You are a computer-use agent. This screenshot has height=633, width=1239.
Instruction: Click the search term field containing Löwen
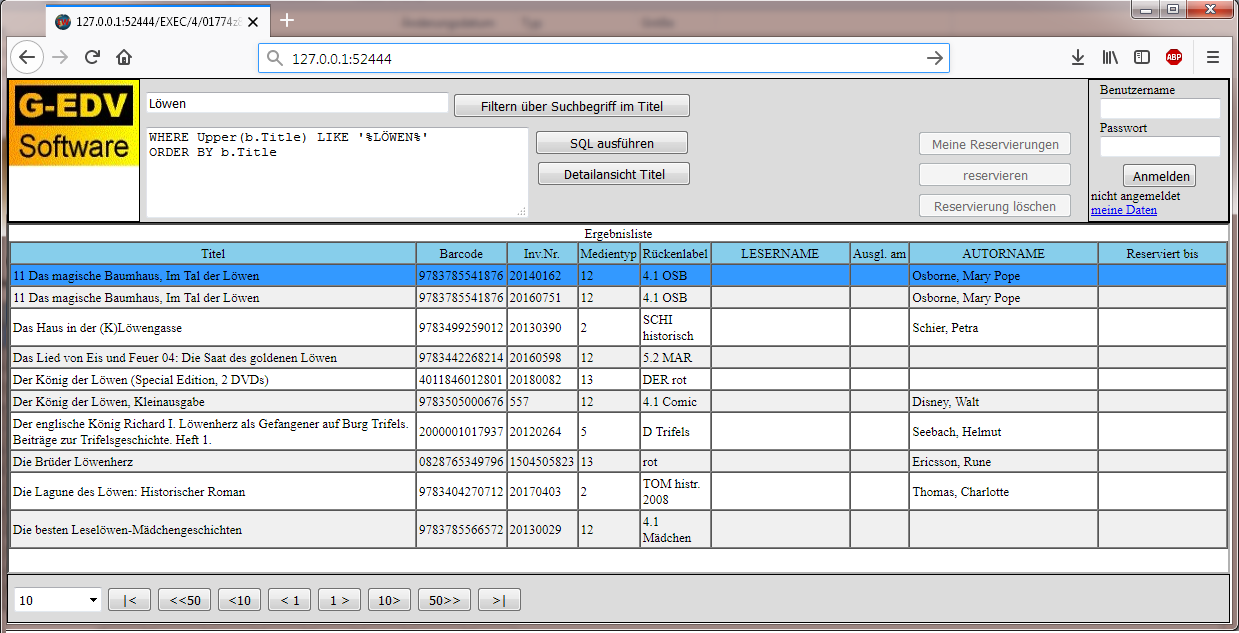pyautogui.click(x=297, y=103)
